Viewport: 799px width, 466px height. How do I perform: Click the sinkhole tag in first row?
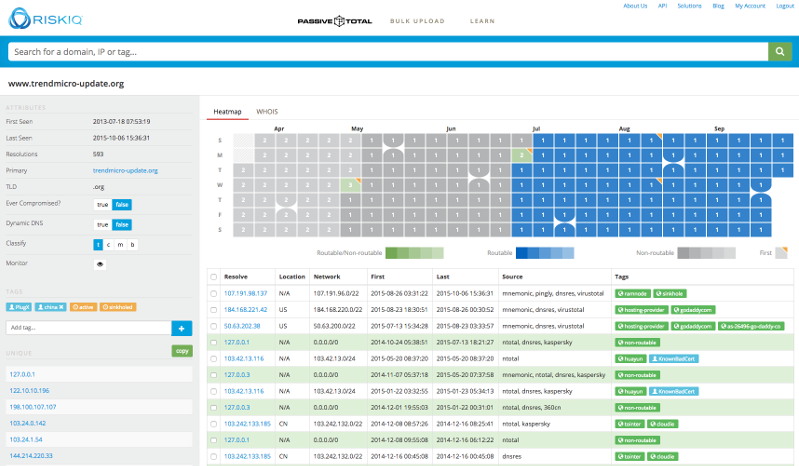[672, 295]
